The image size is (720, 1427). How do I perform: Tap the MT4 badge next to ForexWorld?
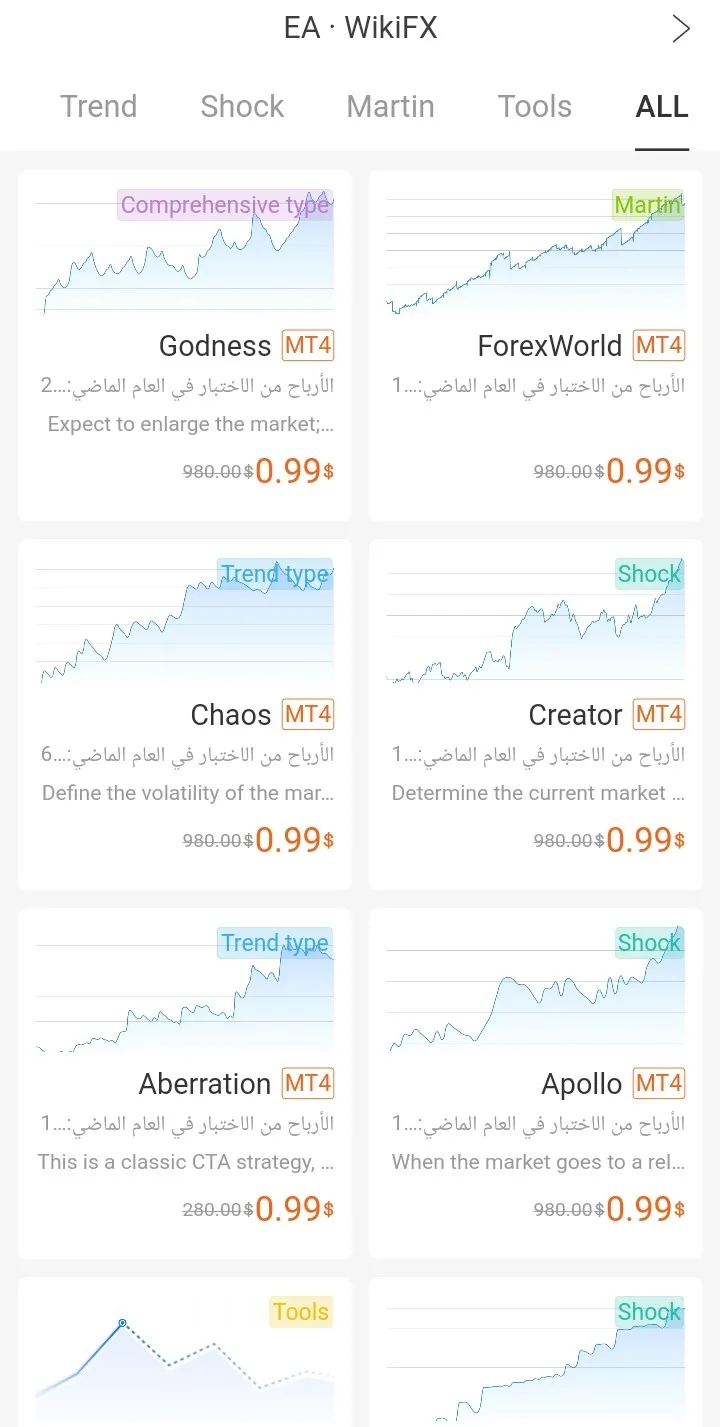pos(659,346)
